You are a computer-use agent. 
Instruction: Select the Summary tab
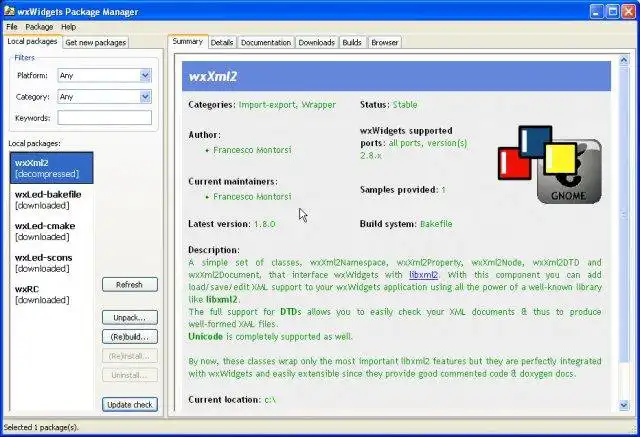[x=187, y=42]
